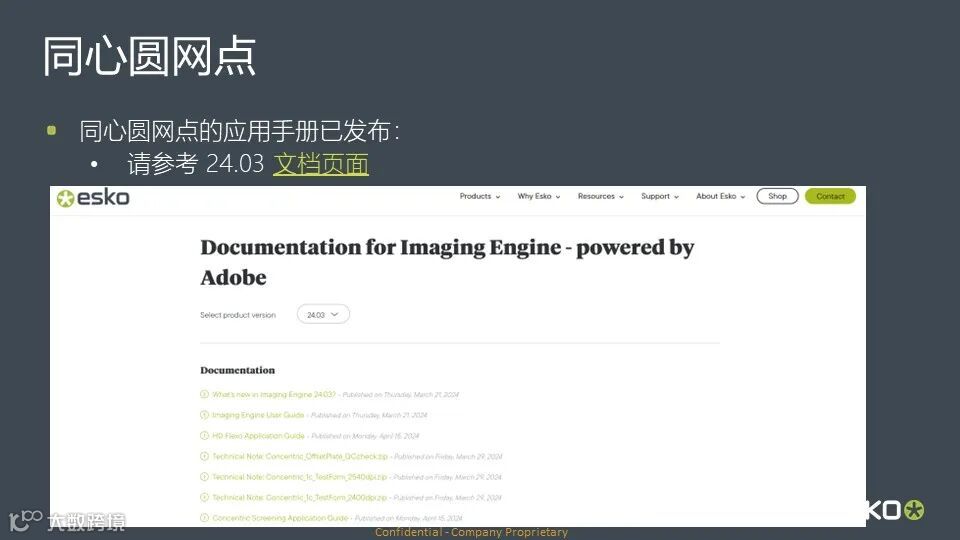Click circle icon beside Concentric_1c_TestForm_2400dpi.zip

(x=204, y=498)
